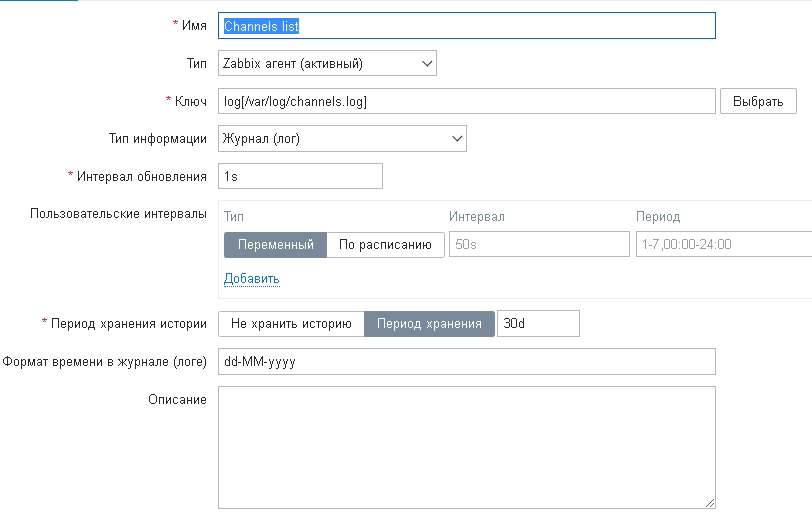Image resolution: width=812 pixels, height=512 pixels.
Task: Click the Период хранения истории label
Action: [128, 324]
